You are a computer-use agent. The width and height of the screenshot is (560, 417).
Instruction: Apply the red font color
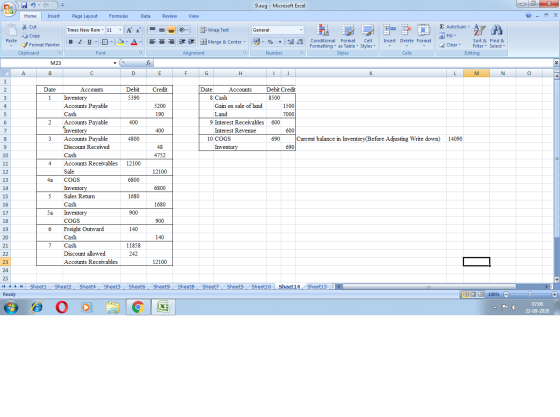pyautogui.click(x=134, y=42)
